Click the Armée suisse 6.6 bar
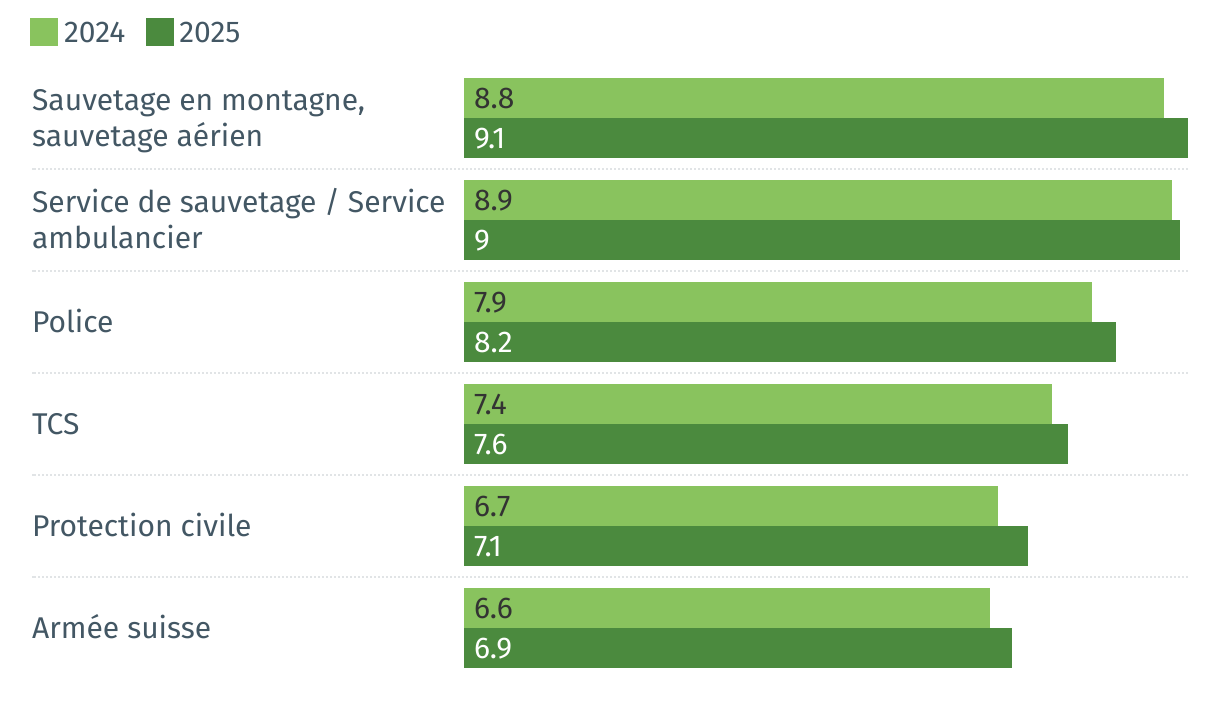 (x=726, y=608)
